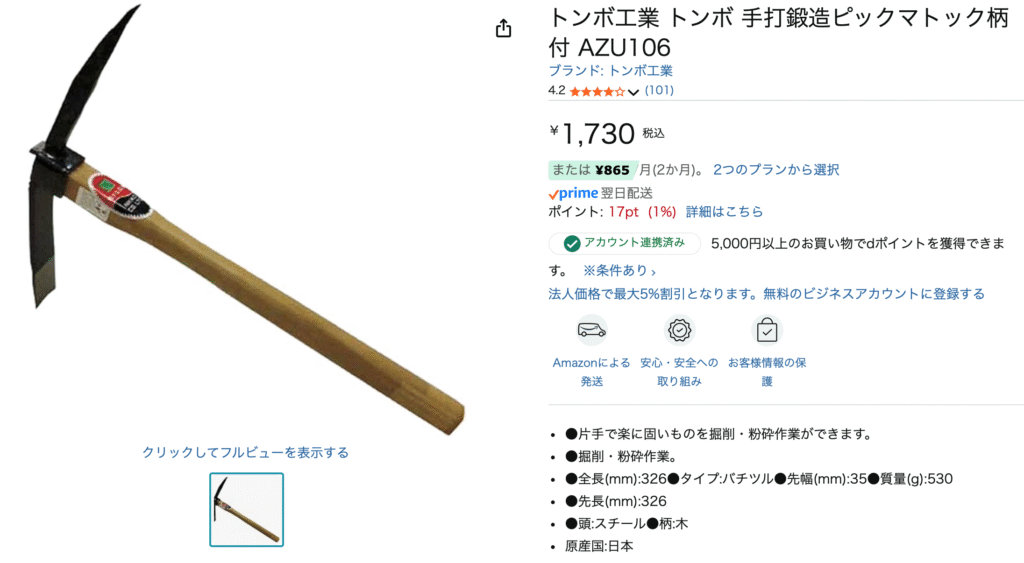Expand the ※条件あり conditions link

[x=618, y=270]
